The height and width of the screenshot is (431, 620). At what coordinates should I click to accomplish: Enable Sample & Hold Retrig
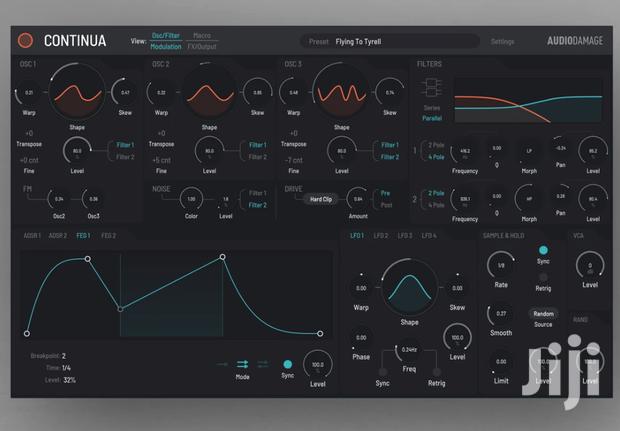(543, 277)
